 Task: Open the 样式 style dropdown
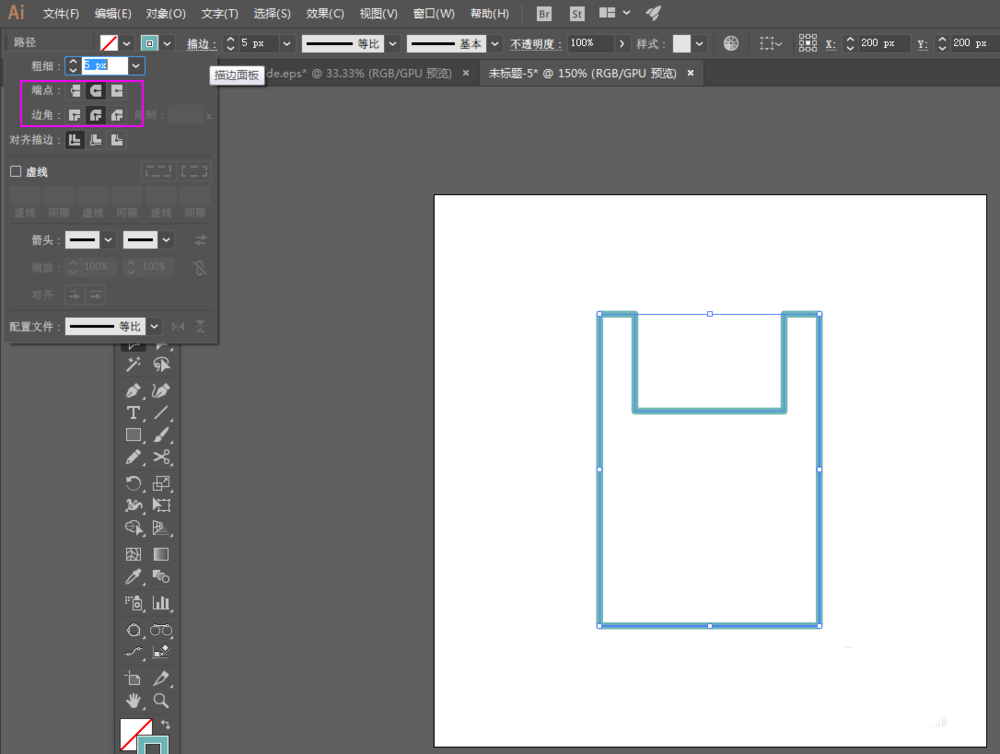(x=699, y=44)
